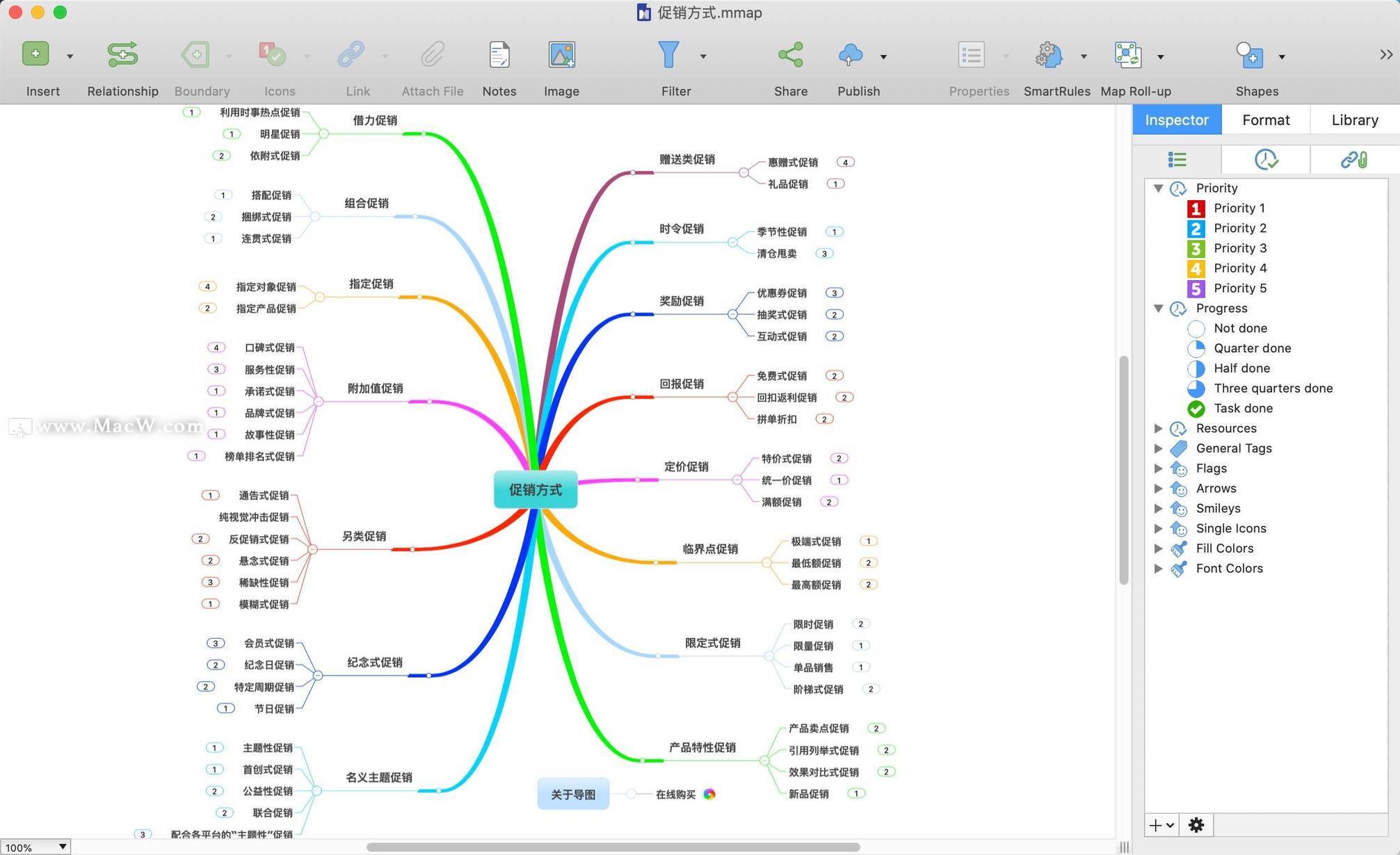Select the central 促销方式 topic
1400x855 pixels.
click(535, 489)
